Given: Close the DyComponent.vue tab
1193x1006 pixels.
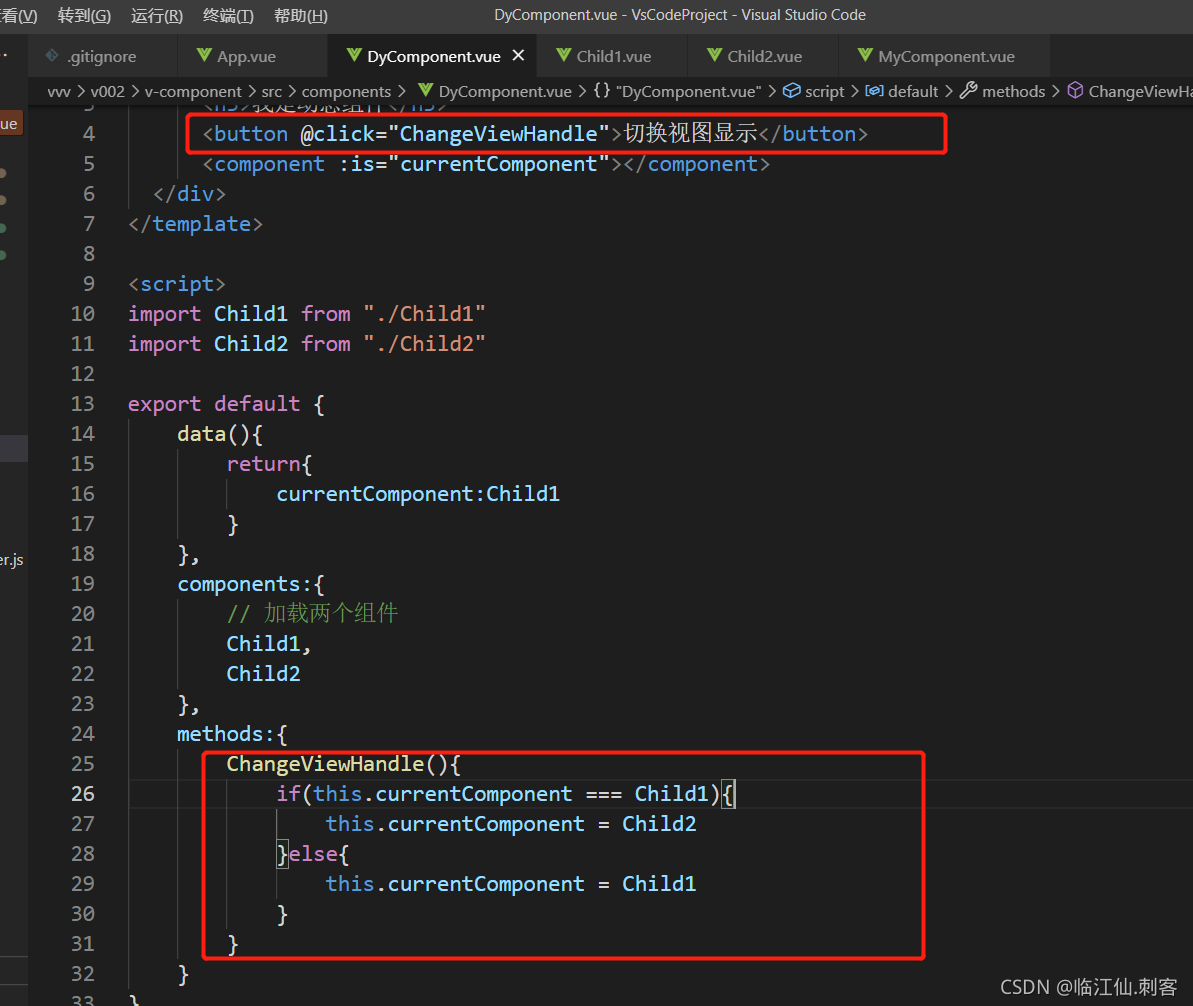Looking at the screenshot, I should 518,56.
